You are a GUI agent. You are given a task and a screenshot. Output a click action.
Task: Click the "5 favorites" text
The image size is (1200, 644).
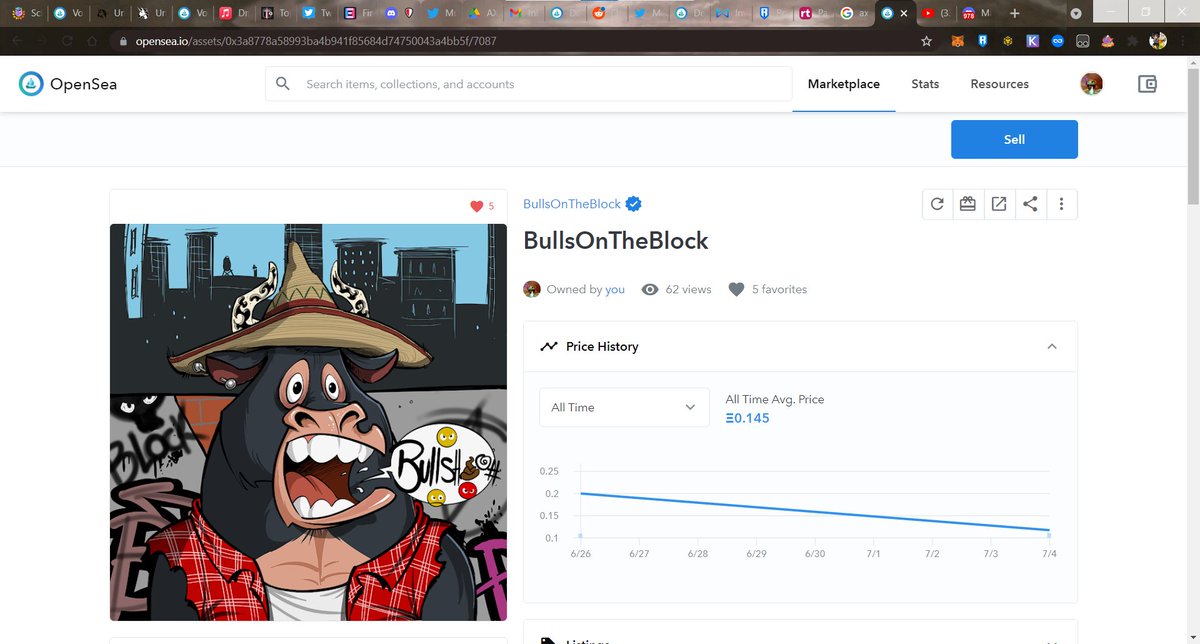(779, 289)
